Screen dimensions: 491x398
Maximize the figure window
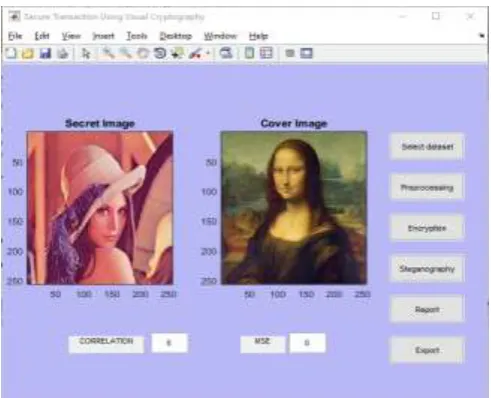[x=436, y=16]
